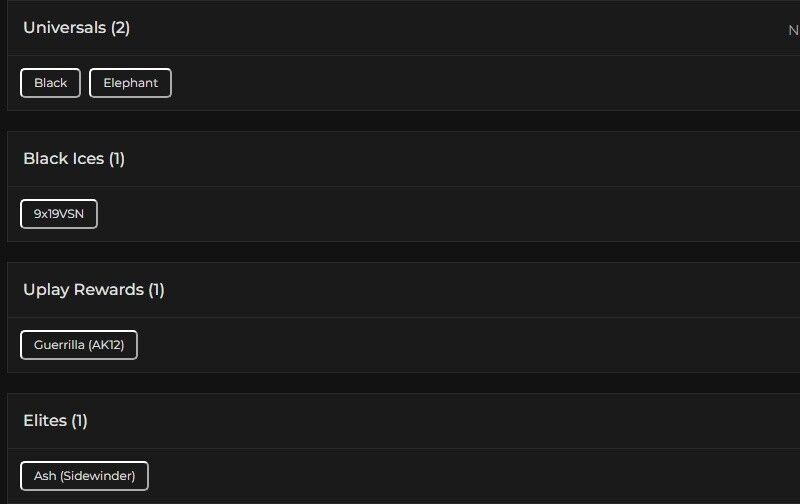This screenshot has height=504, width=800.
Task: Select the Black universal skin tag
Action: [x=50, y=83]
